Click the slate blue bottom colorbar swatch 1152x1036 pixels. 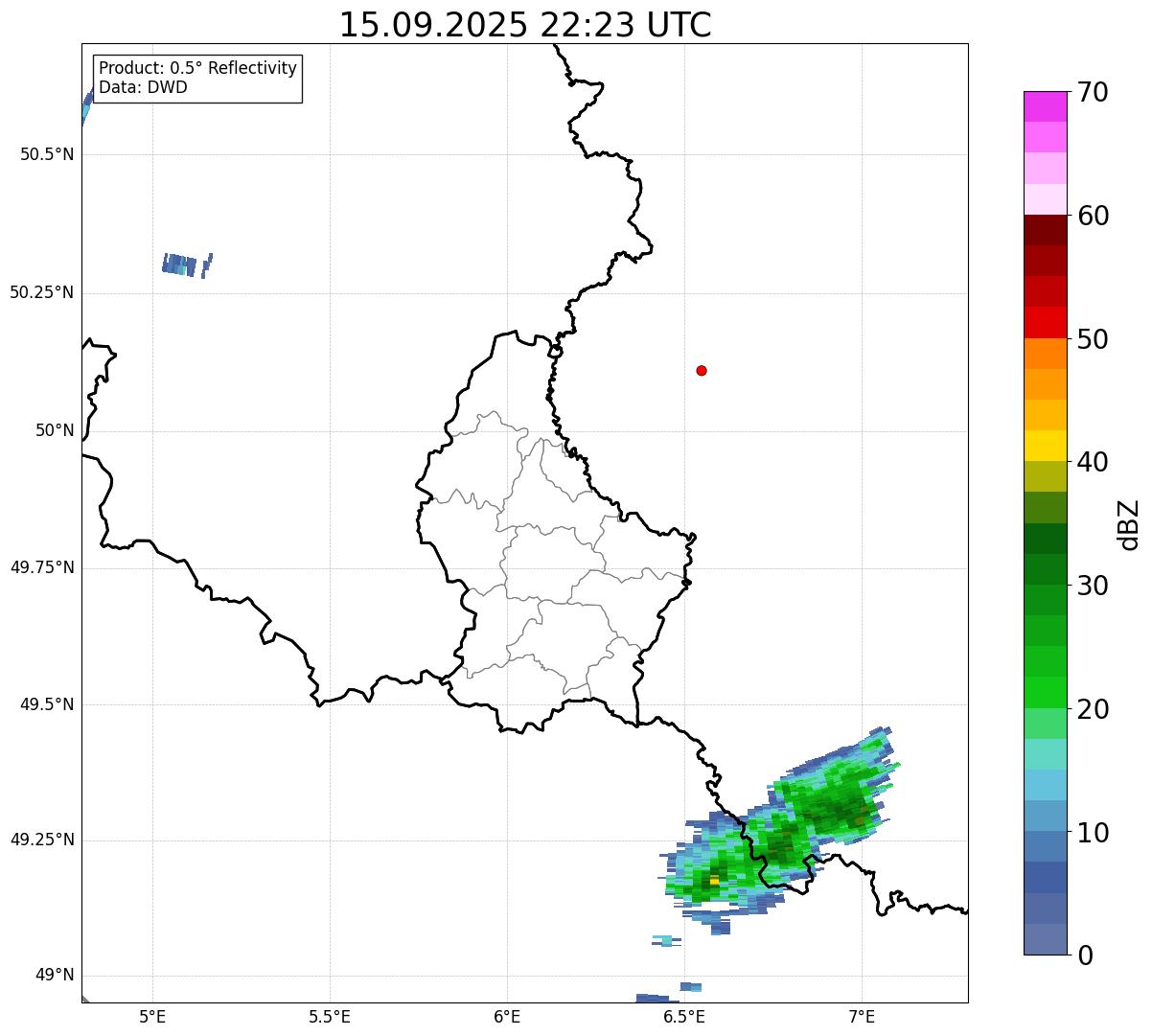click(1046, 939)
